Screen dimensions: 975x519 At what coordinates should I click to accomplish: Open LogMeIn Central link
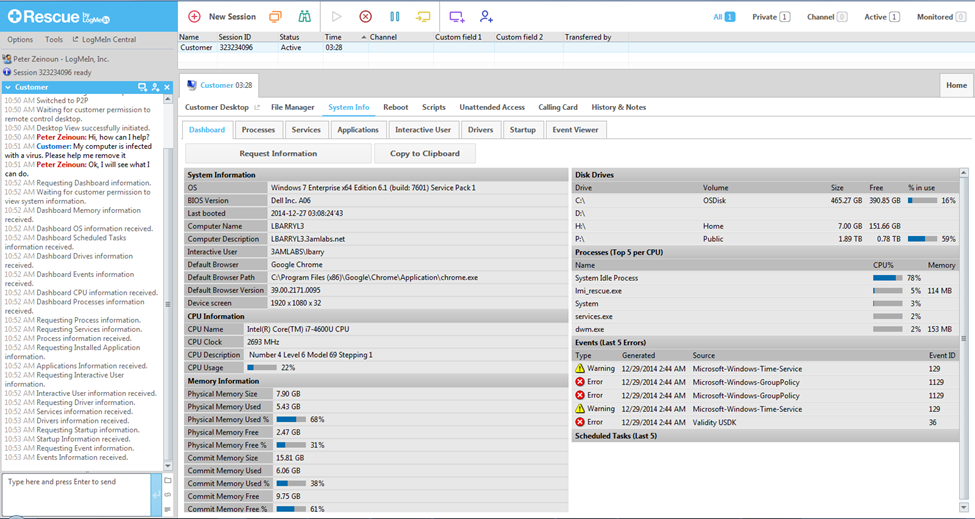pyautogui.click(x=104, y=39)
